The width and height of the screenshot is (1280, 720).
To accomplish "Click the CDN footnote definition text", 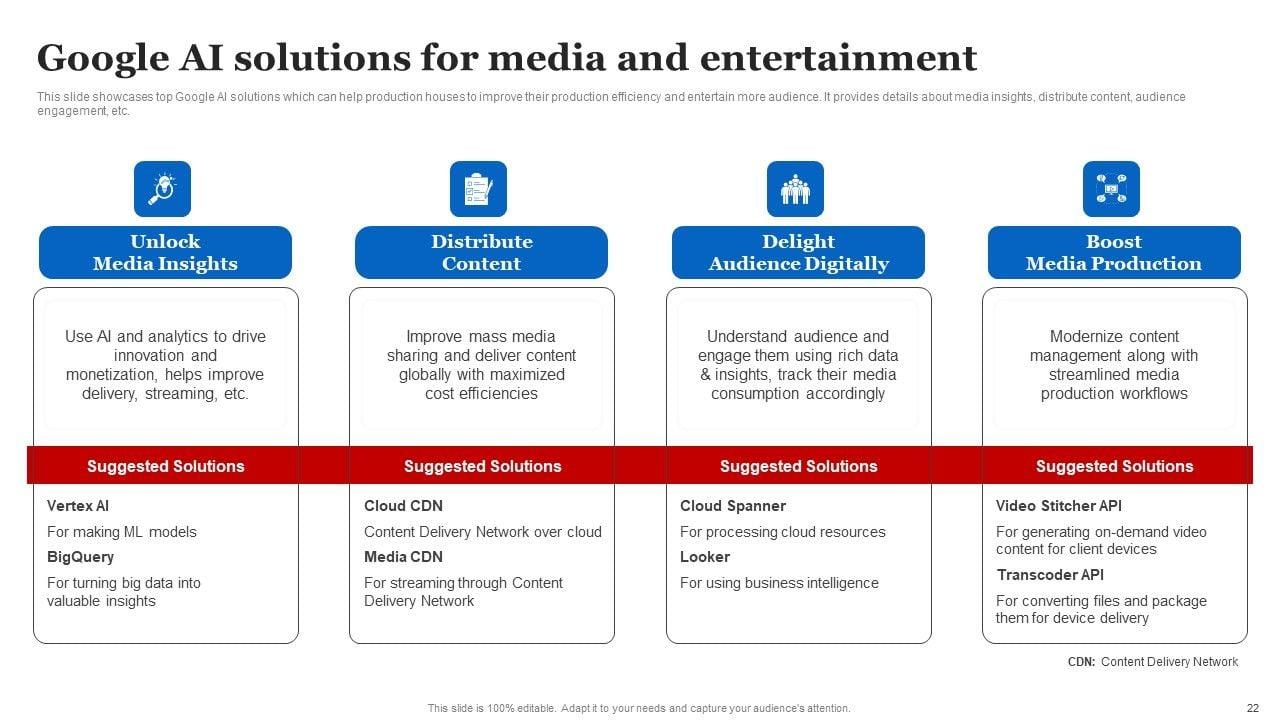I will (x=1152, y=662).
